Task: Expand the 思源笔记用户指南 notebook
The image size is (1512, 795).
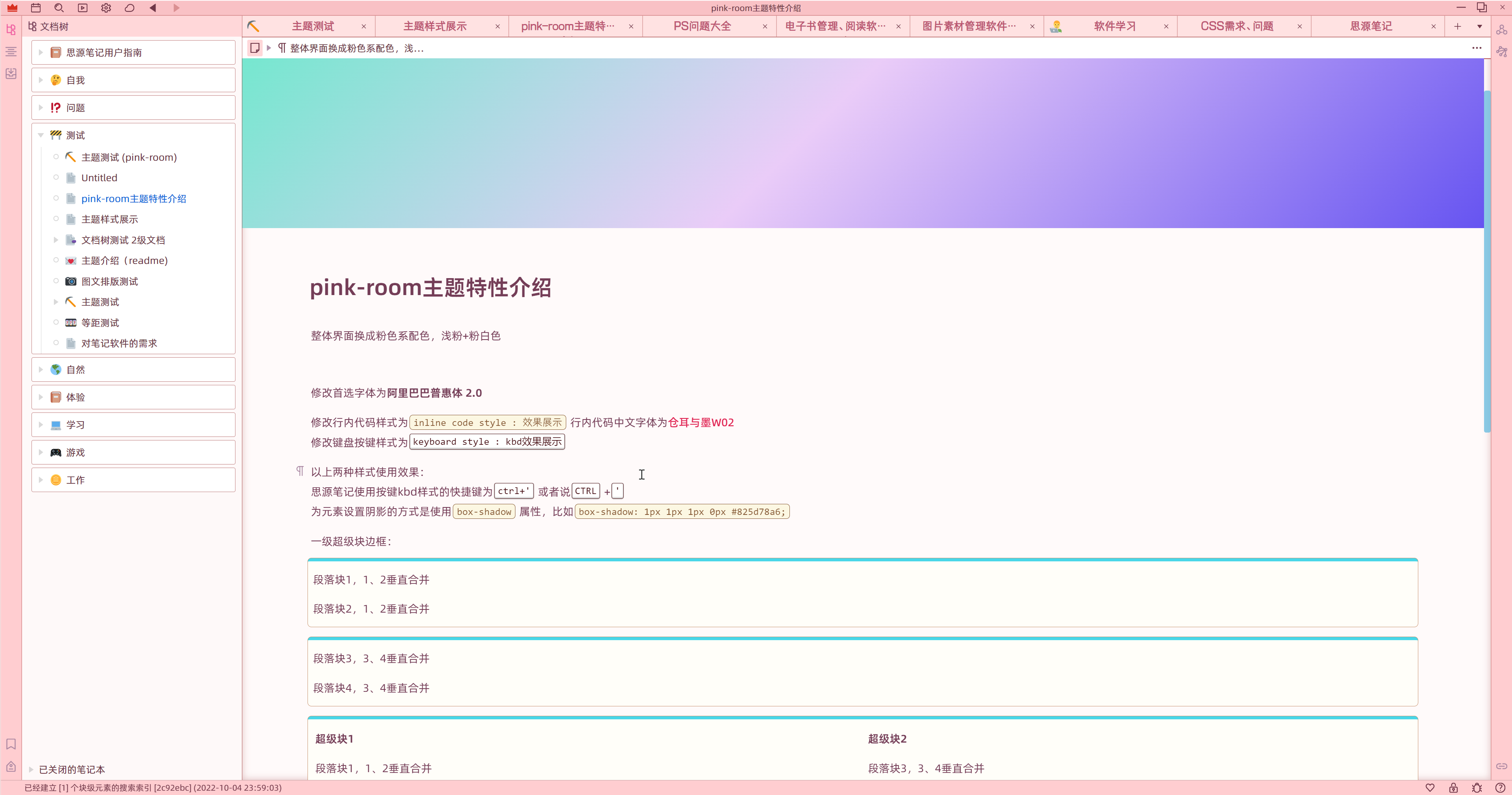Action: (41, 52)
